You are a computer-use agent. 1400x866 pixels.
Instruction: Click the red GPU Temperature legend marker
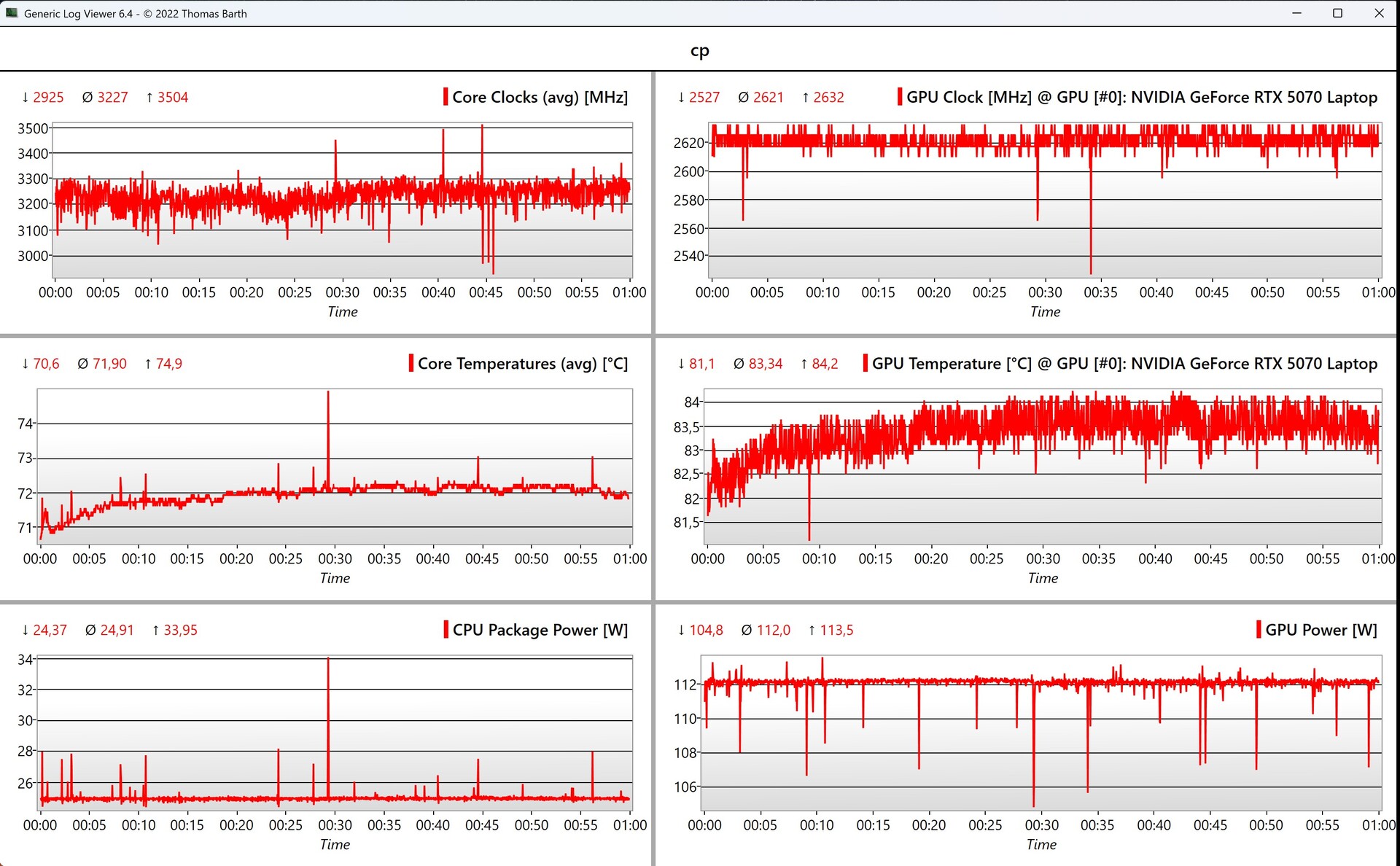pyautogui.click(x=866, y=363)
